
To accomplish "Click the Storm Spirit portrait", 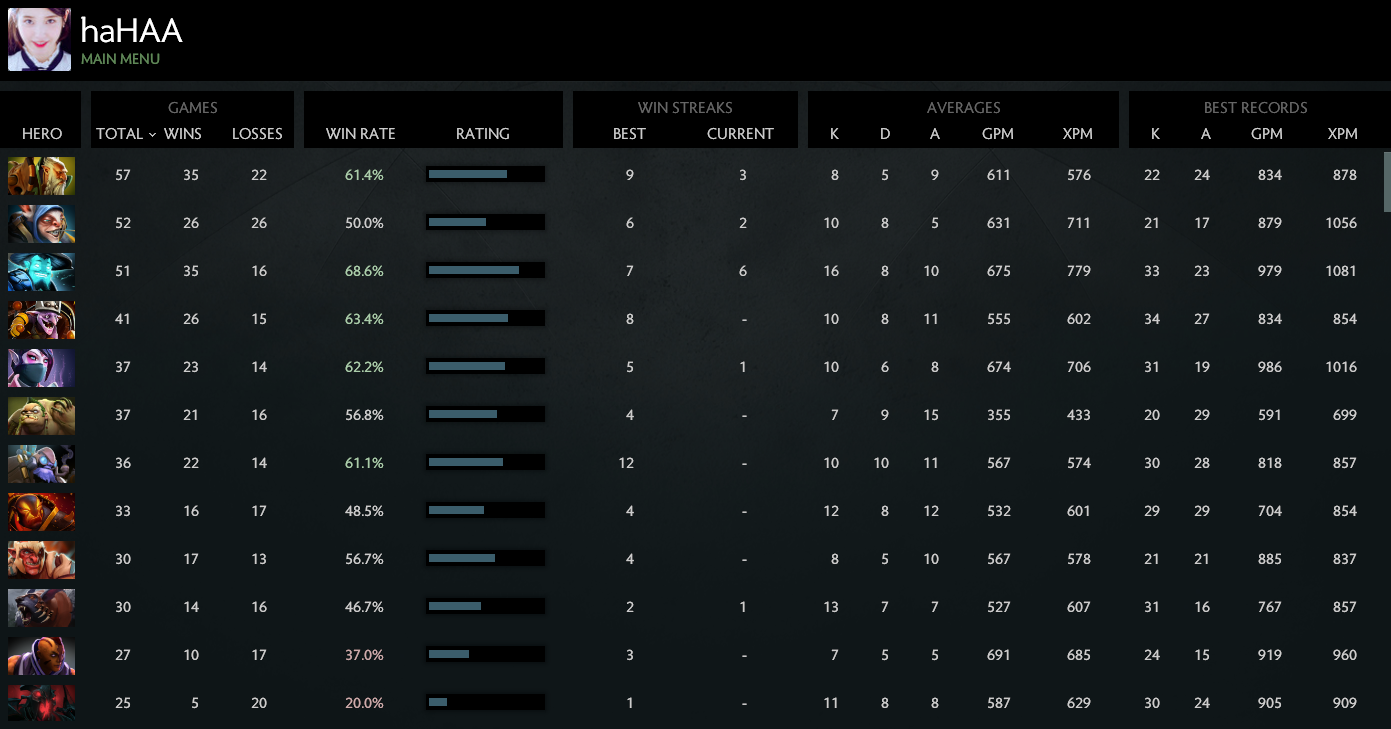I will pos(41,271).
